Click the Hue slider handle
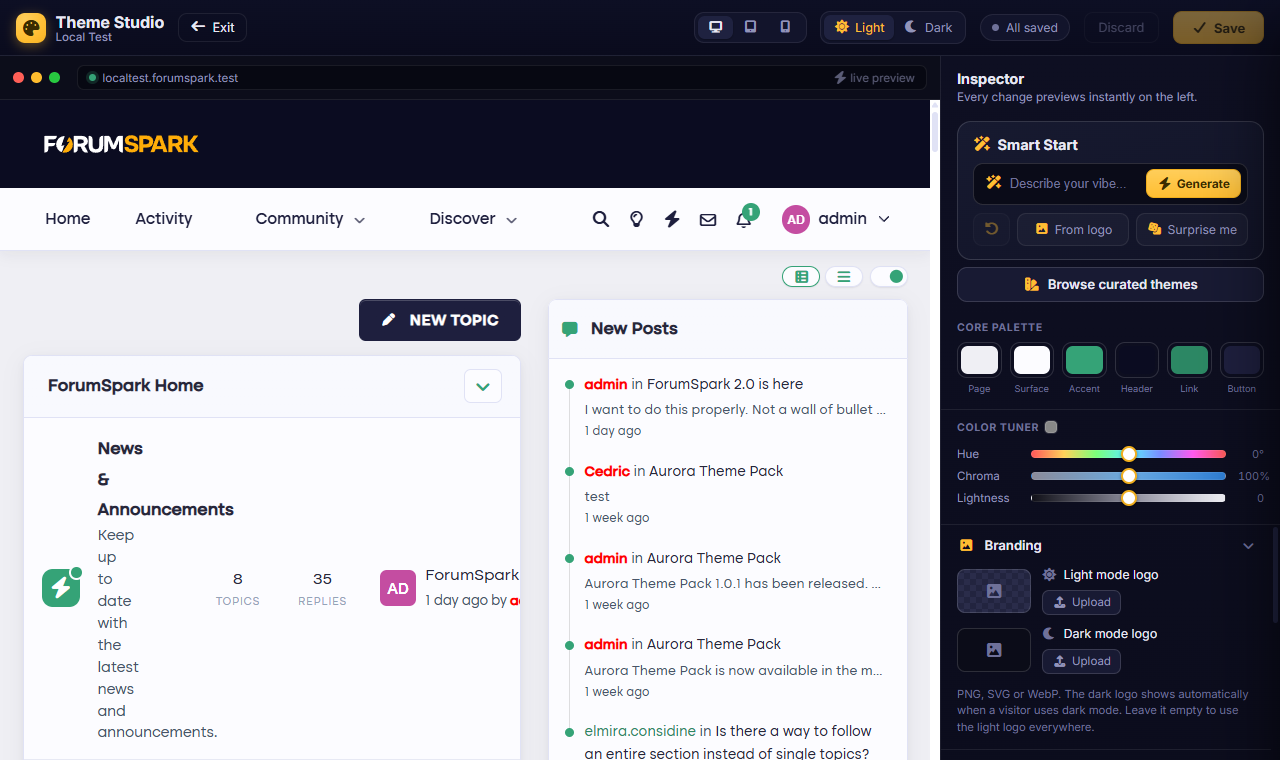This screenshot has width=1280, height=760. pos(1129,454)
